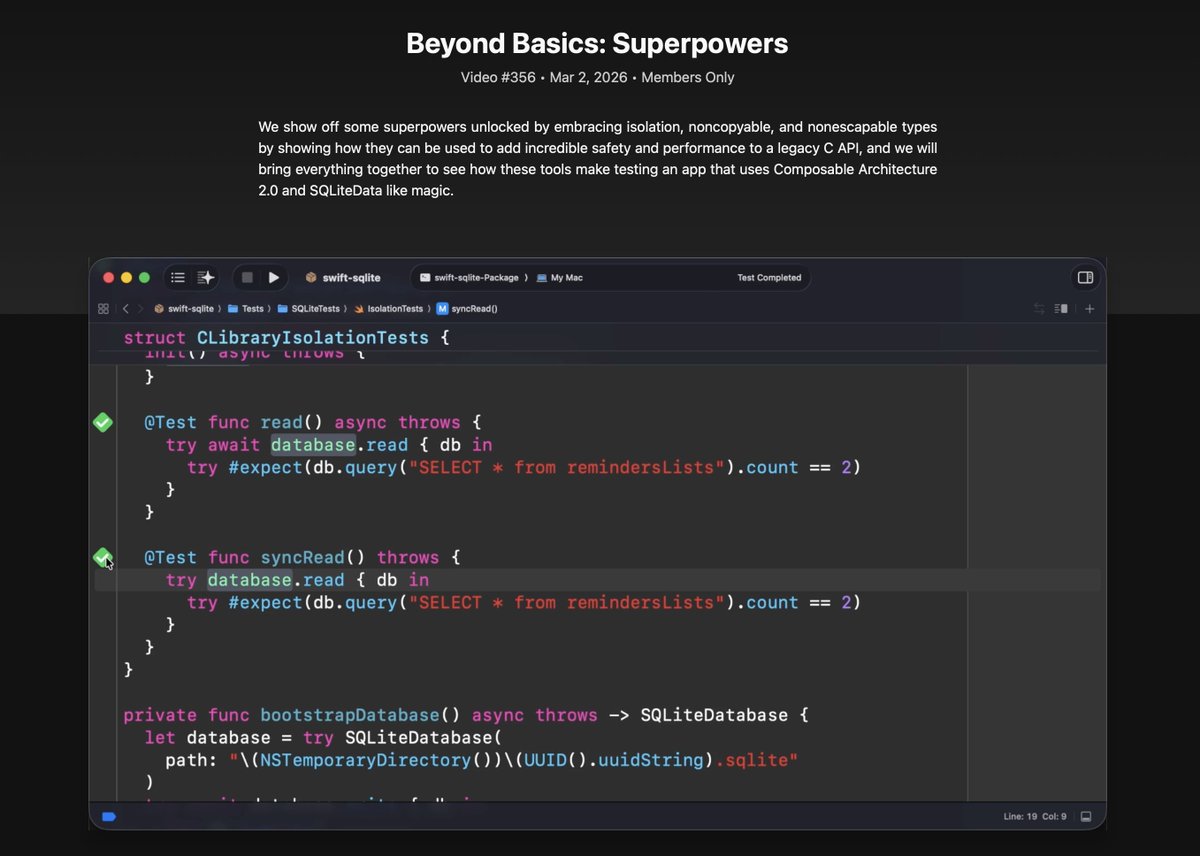Open the syncRead() method breadcrumb

pos(468,309)
